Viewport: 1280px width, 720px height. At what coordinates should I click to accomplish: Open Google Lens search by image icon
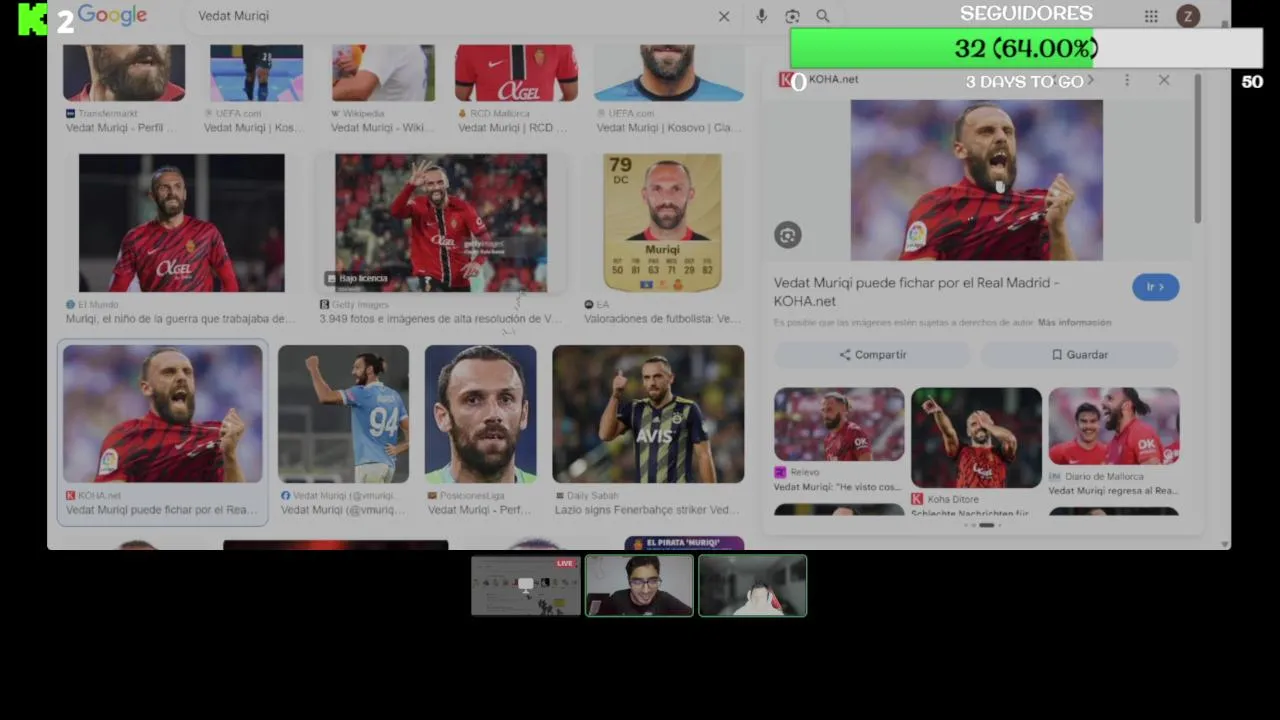(x=792, y=16)
